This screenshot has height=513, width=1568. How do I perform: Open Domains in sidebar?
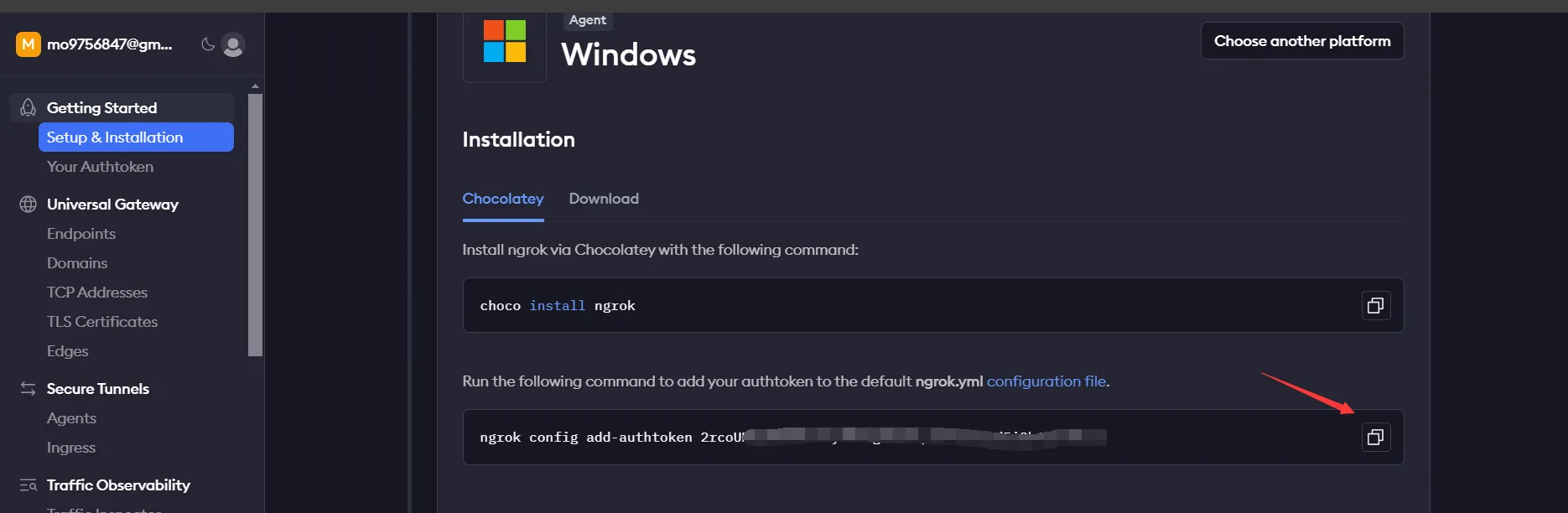pos(77,262)
